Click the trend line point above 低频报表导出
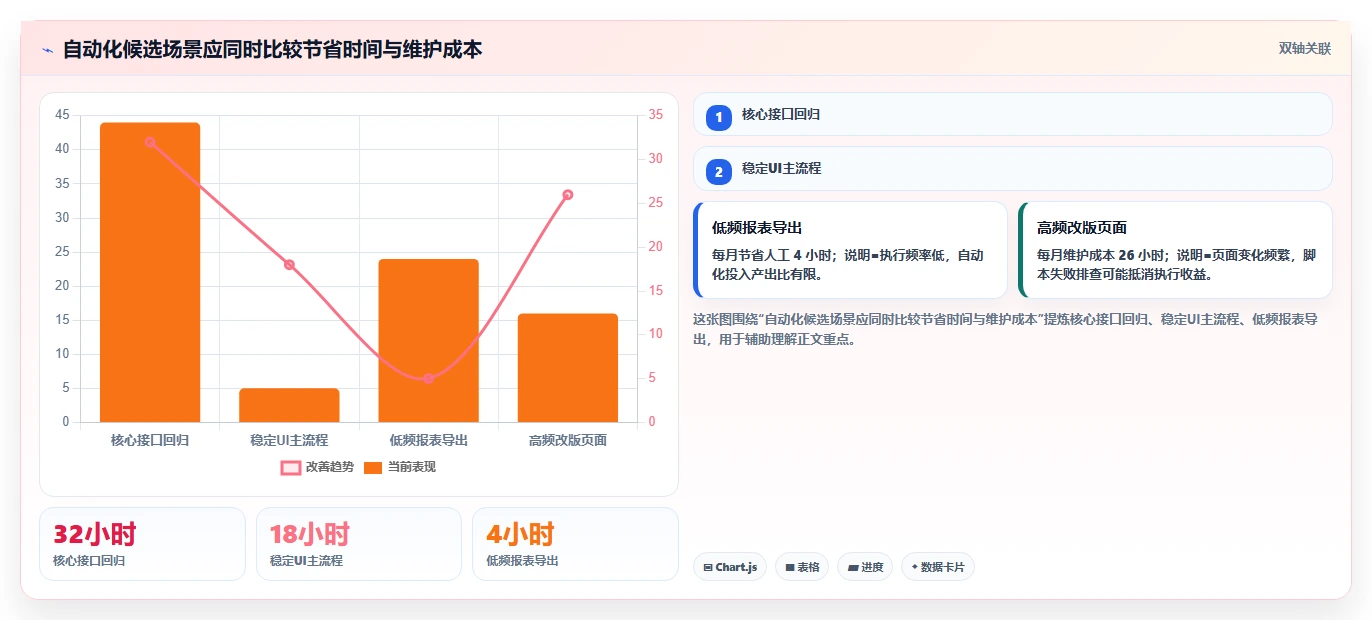The image size is (1372, 620). [428, 379]
